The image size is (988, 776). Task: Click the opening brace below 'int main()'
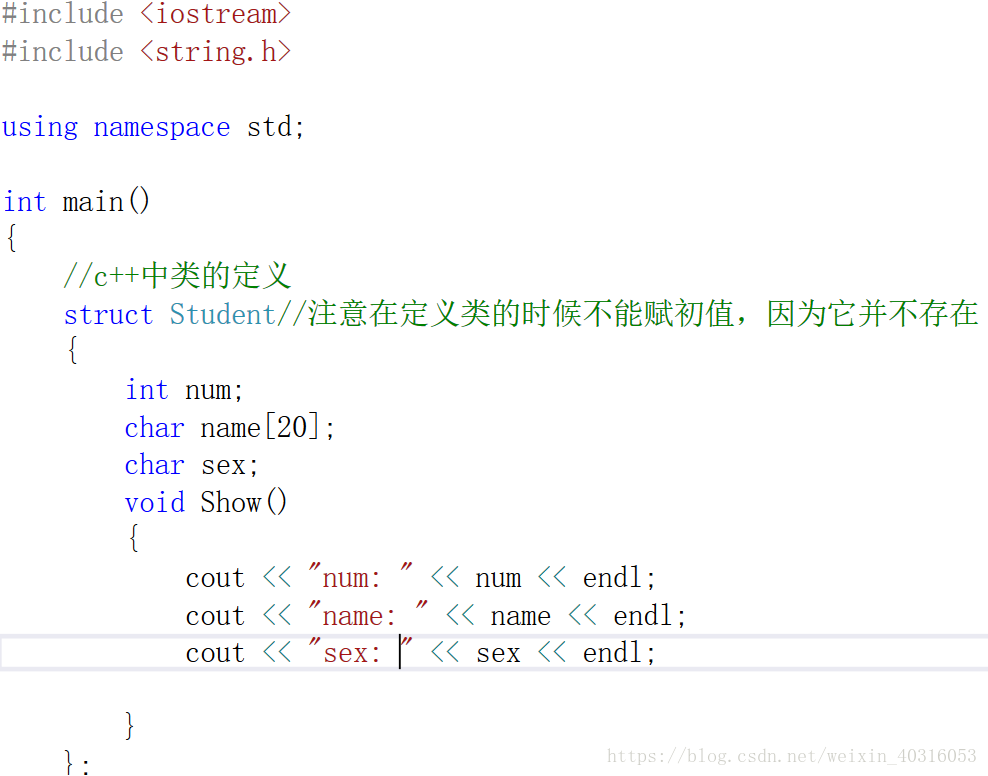[11, 239]
